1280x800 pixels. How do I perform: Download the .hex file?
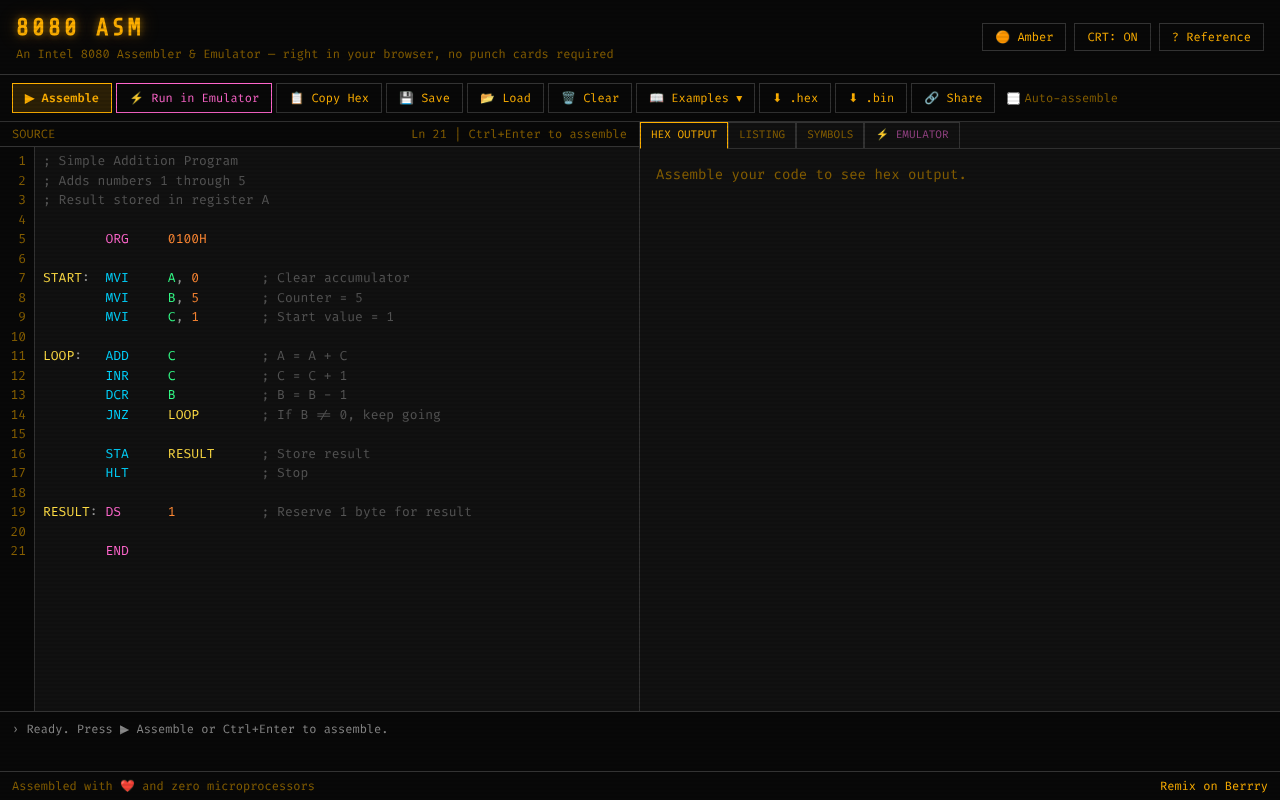(x=795, y=98)
